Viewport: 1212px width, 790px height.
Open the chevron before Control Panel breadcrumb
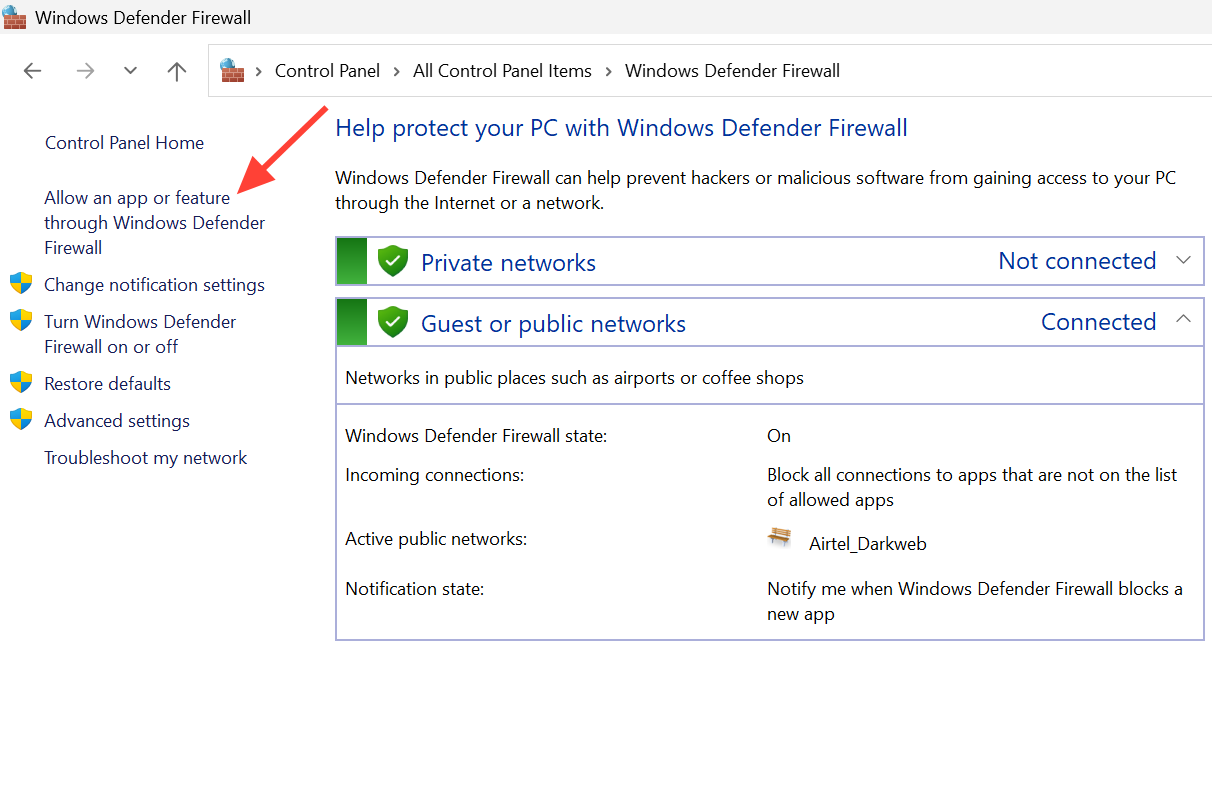coord(259,71)
